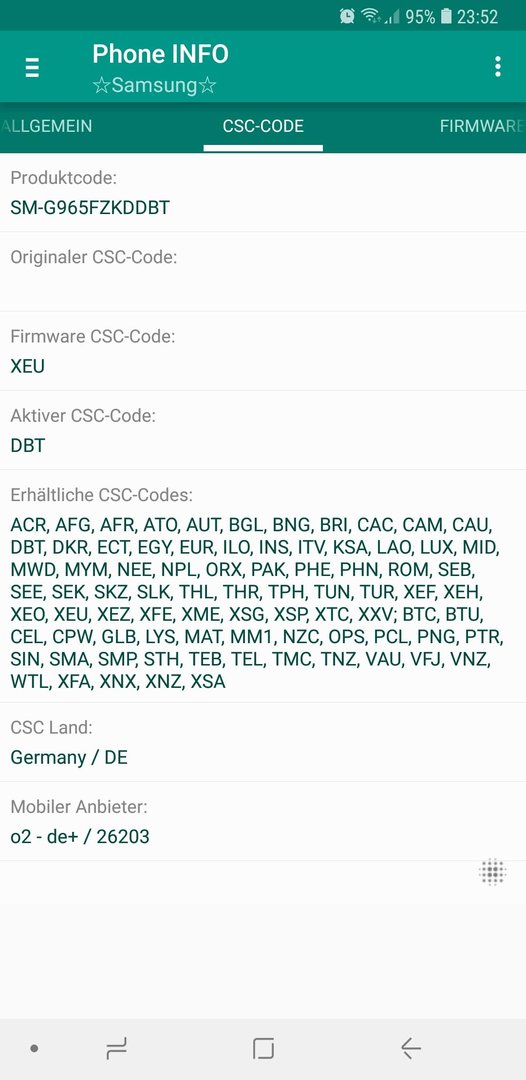Open the three-dot overflow menu

coord(497,67)
